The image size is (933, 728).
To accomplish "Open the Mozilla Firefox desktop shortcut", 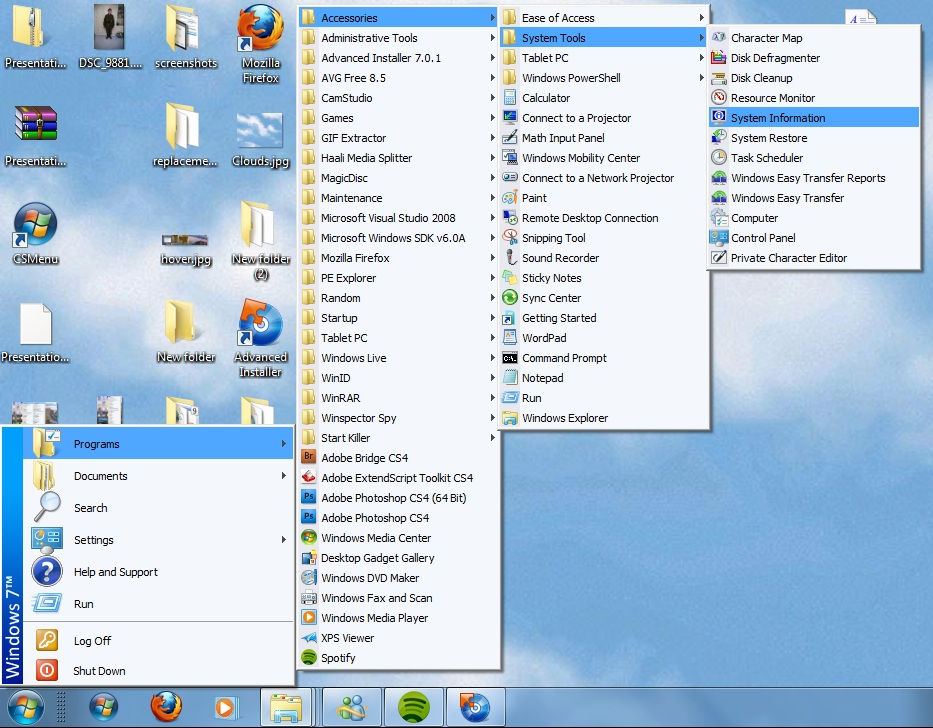I will click(260, 45).
